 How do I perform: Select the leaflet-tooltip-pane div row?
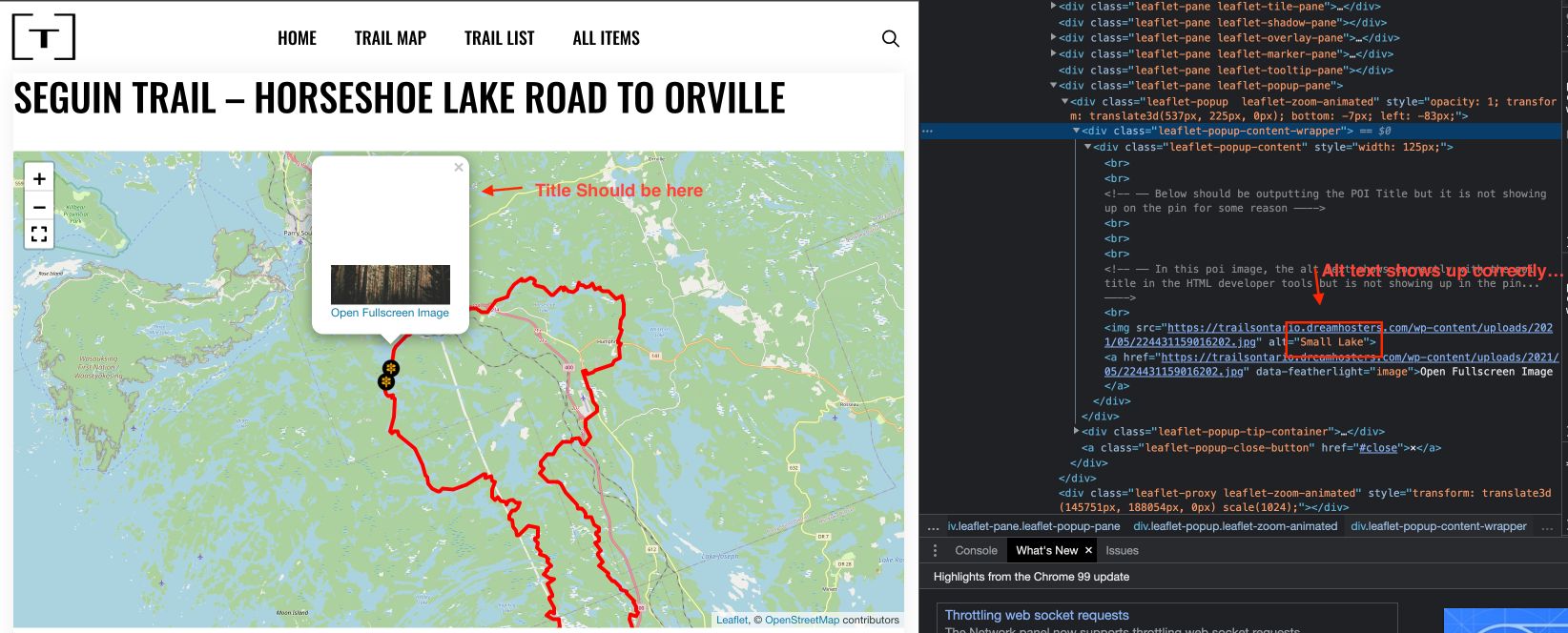1226,70
